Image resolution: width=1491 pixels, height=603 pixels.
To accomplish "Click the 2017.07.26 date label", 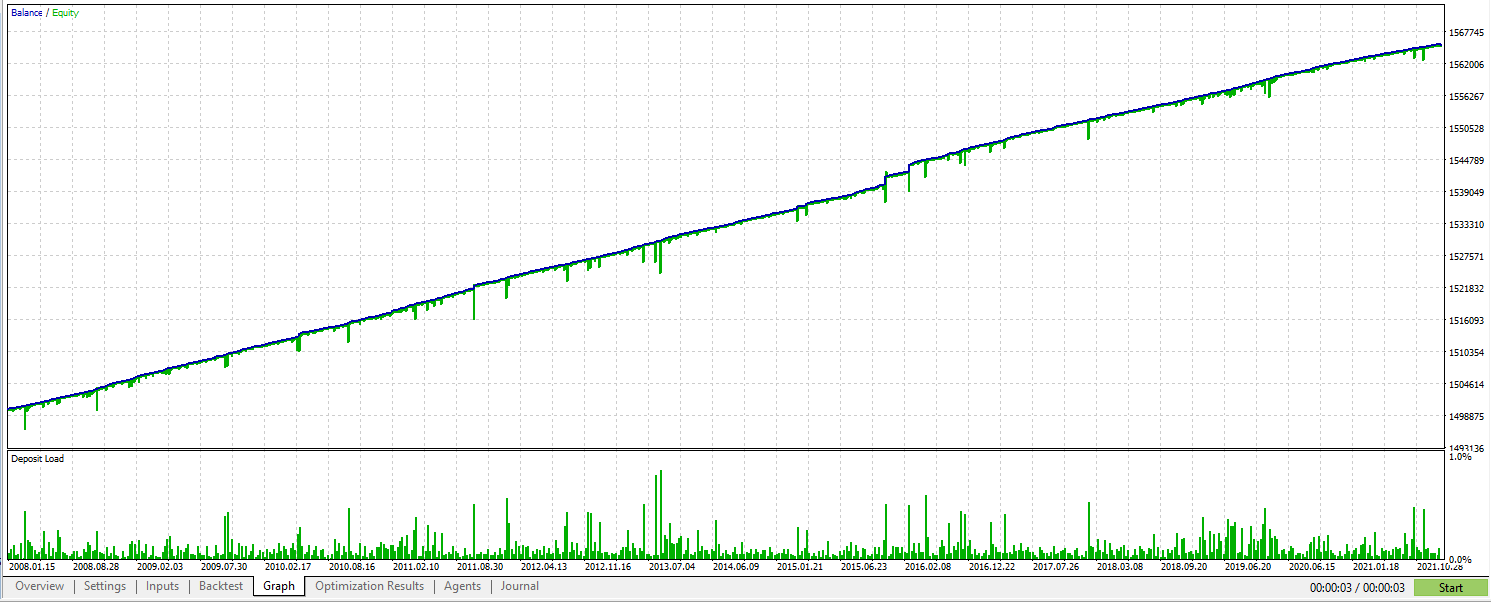I will tap(1056, 567).
